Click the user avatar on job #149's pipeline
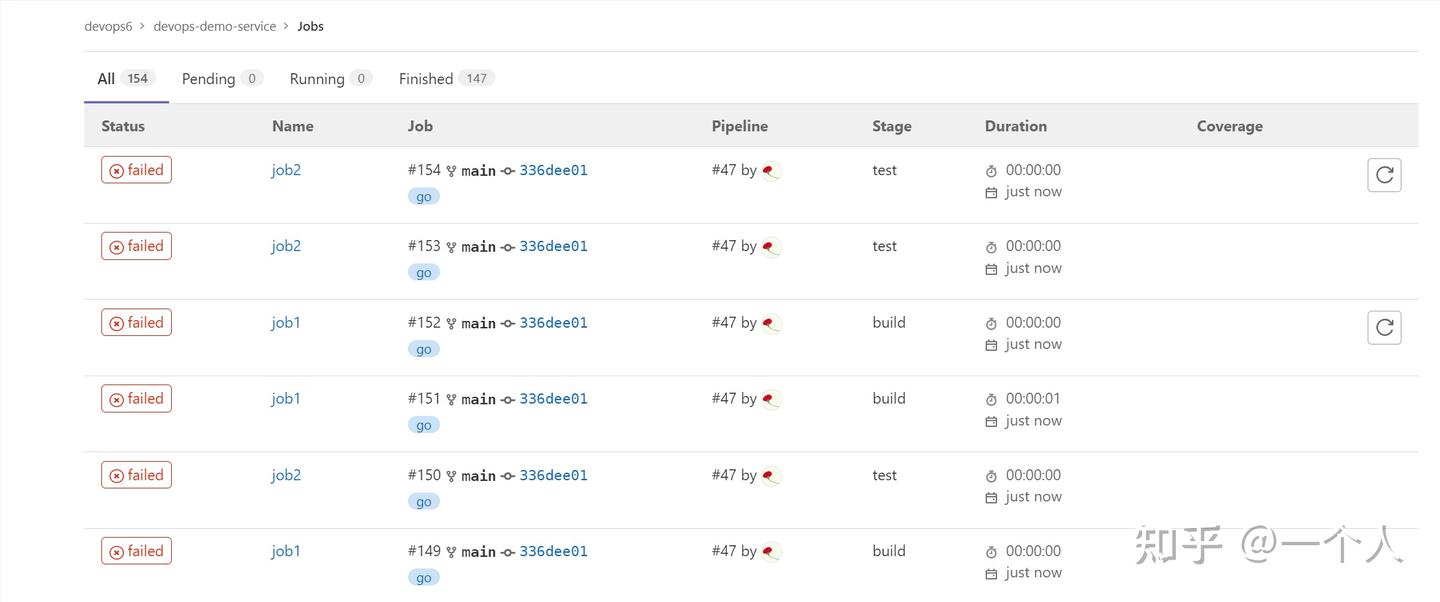The width and height of the screenshot is (1440, 602). 771,552
